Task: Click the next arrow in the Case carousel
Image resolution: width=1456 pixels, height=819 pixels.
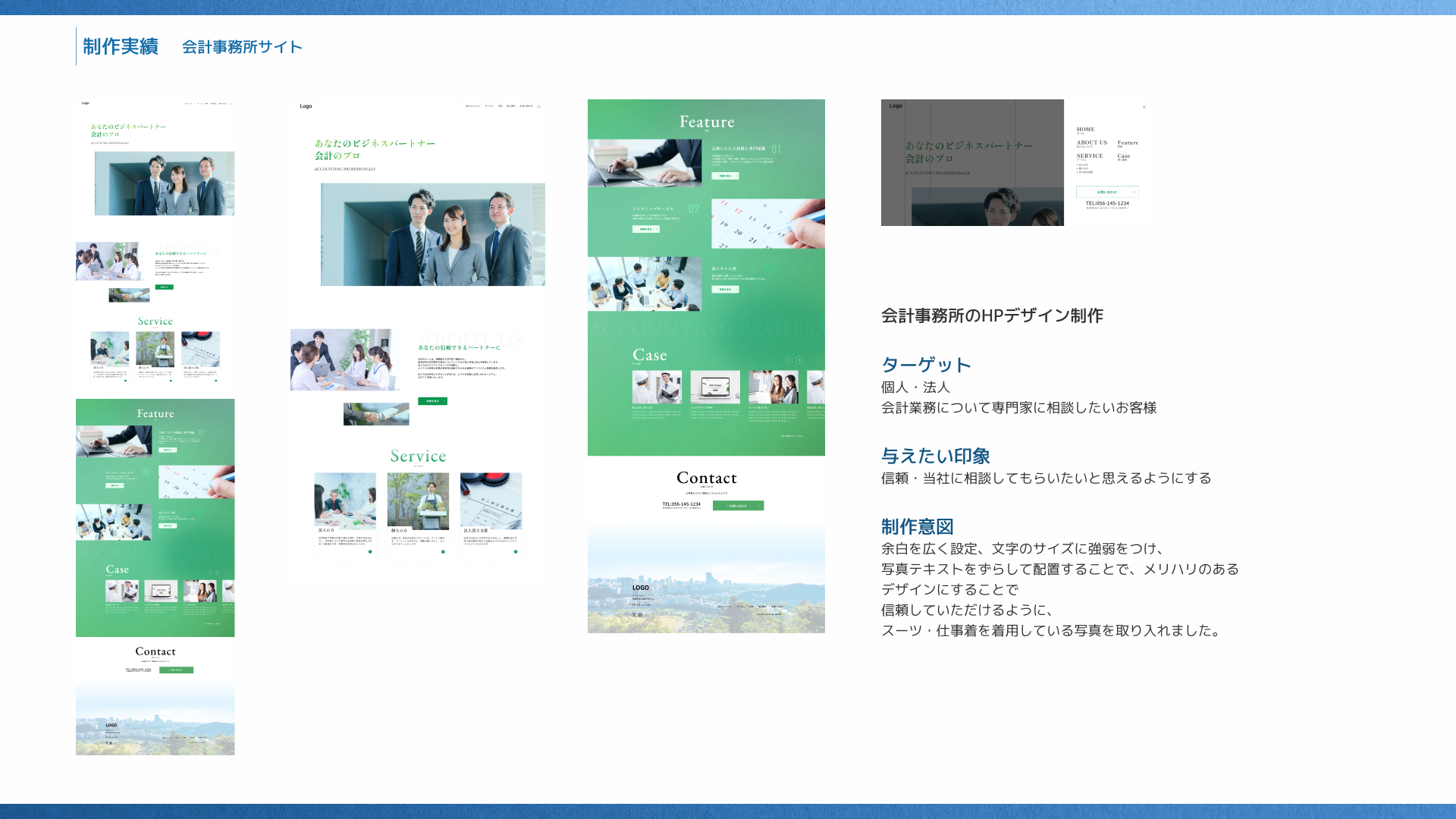Action: [799, 360]
